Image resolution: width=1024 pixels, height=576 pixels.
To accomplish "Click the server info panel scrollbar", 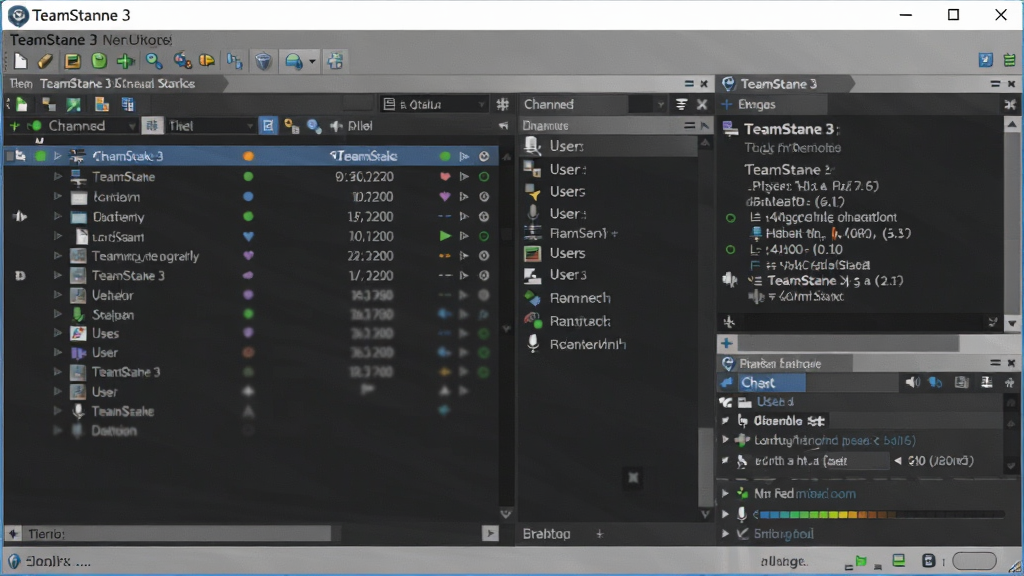I will point(1012,223).
